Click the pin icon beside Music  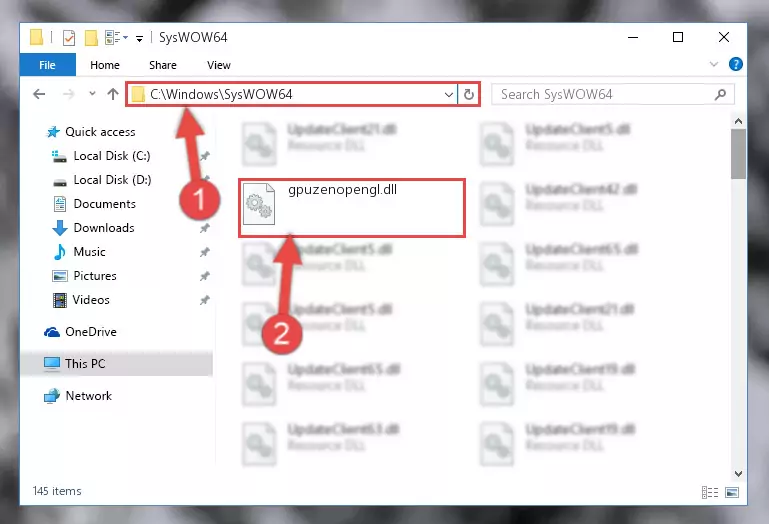(205, 252)
